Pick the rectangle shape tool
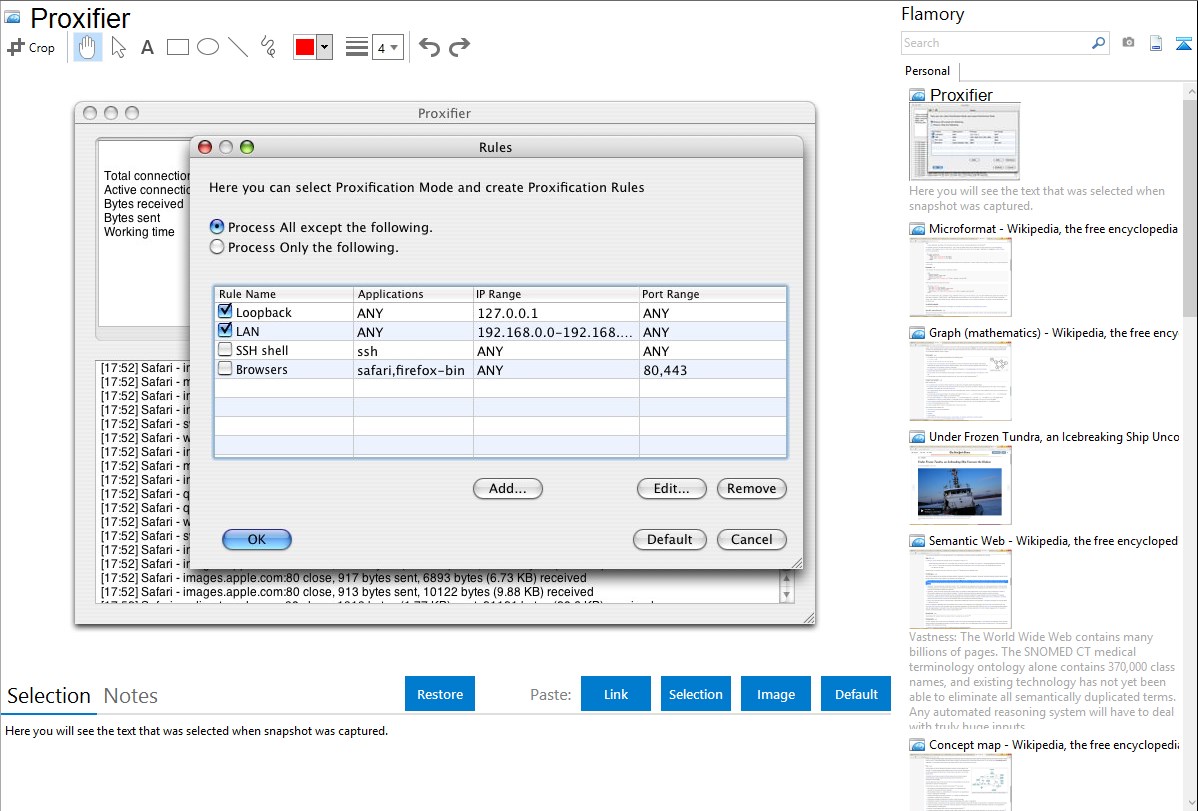This screenshot has height=811, width=1198. click(177, 47)
